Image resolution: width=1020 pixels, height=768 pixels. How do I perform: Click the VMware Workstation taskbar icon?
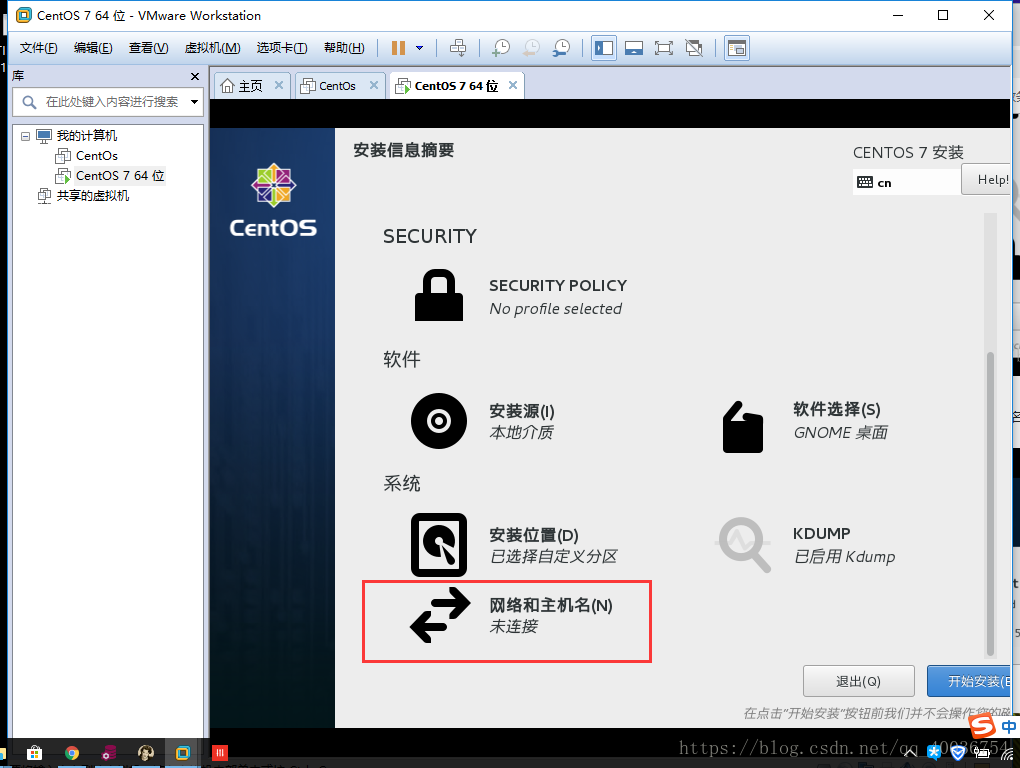click(x=183, y=753)
